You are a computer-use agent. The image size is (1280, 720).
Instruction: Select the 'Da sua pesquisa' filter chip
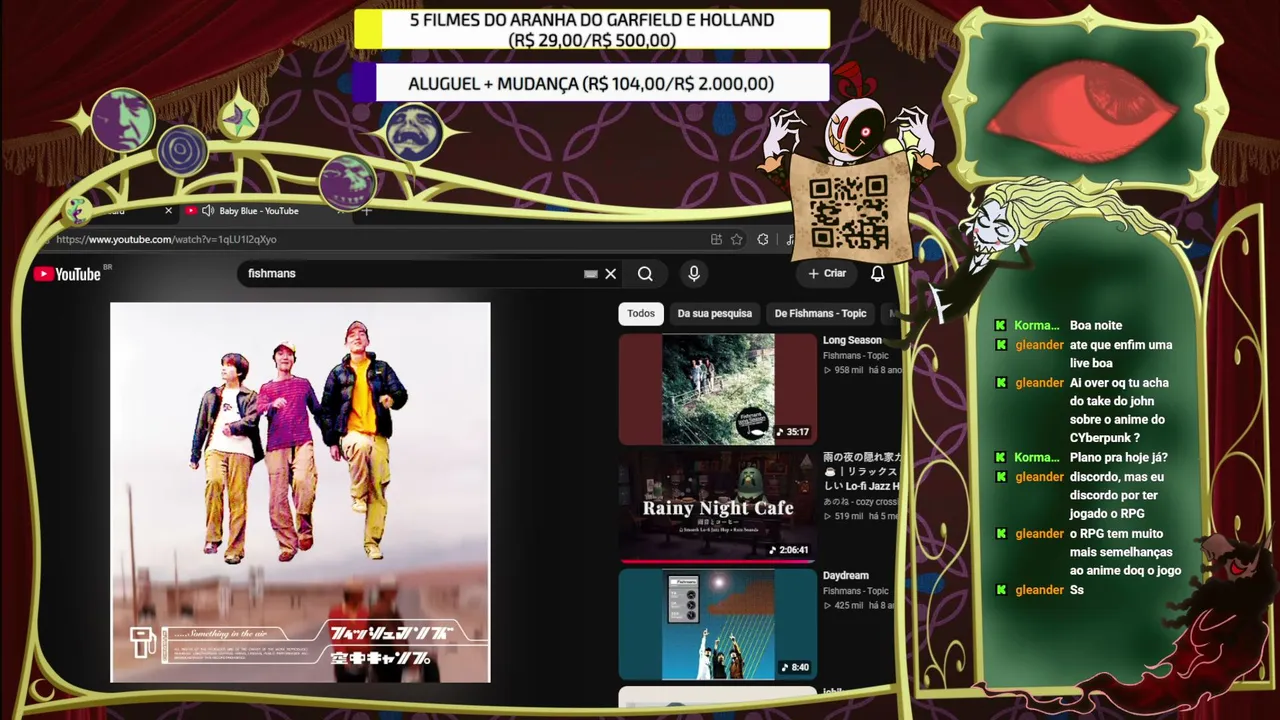pos(714,314)
